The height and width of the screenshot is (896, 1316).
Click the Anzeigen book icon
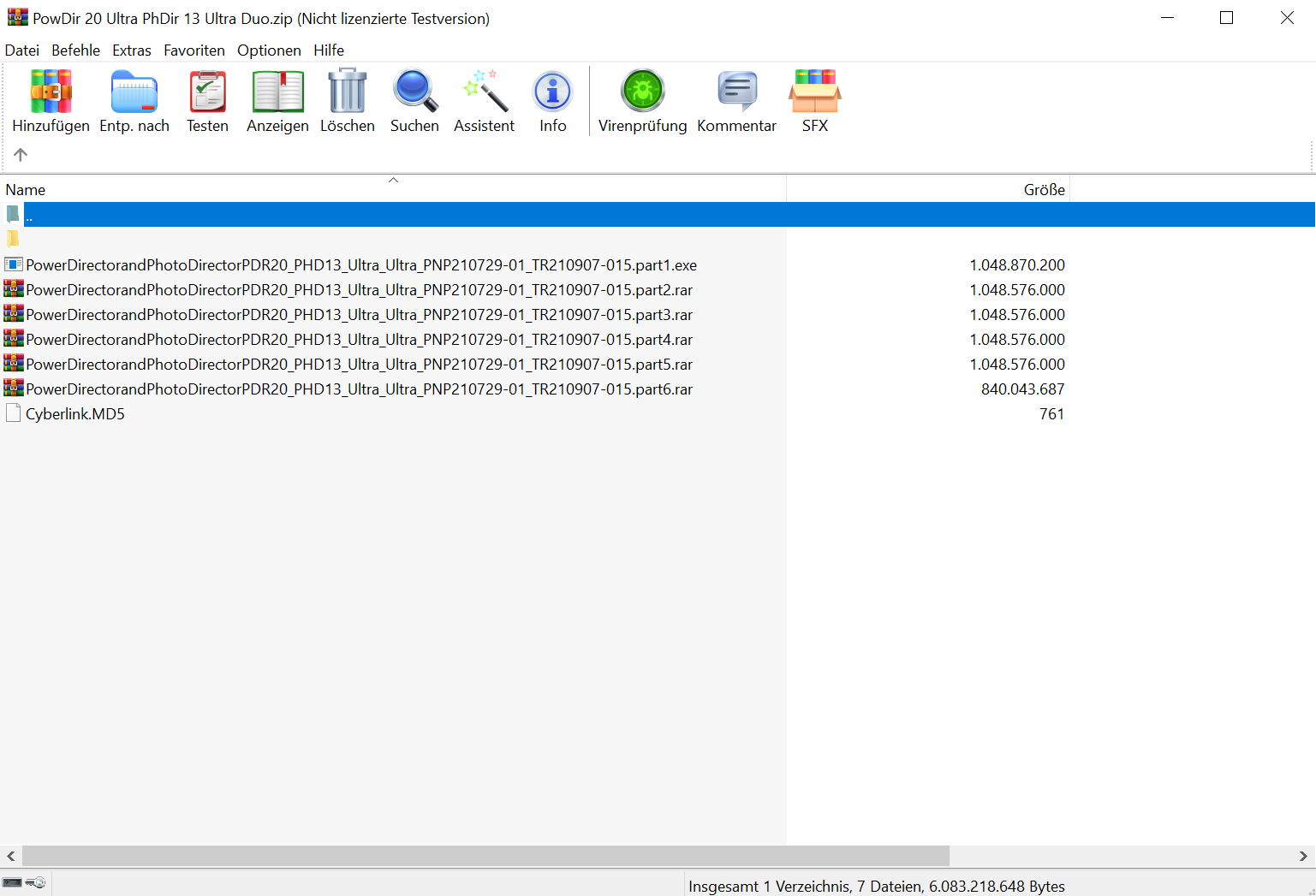click(x=277, y=92)
